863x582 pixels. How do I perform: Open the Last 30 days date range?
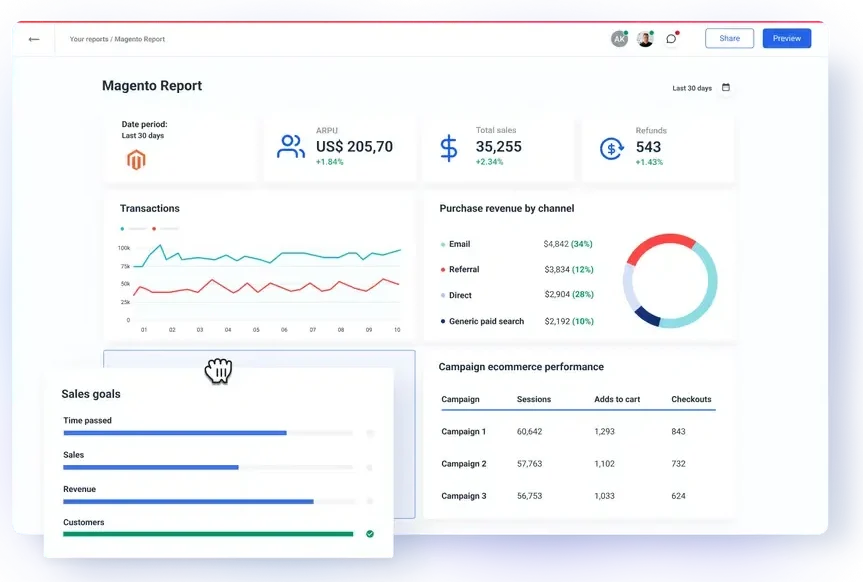coord(692,88)
